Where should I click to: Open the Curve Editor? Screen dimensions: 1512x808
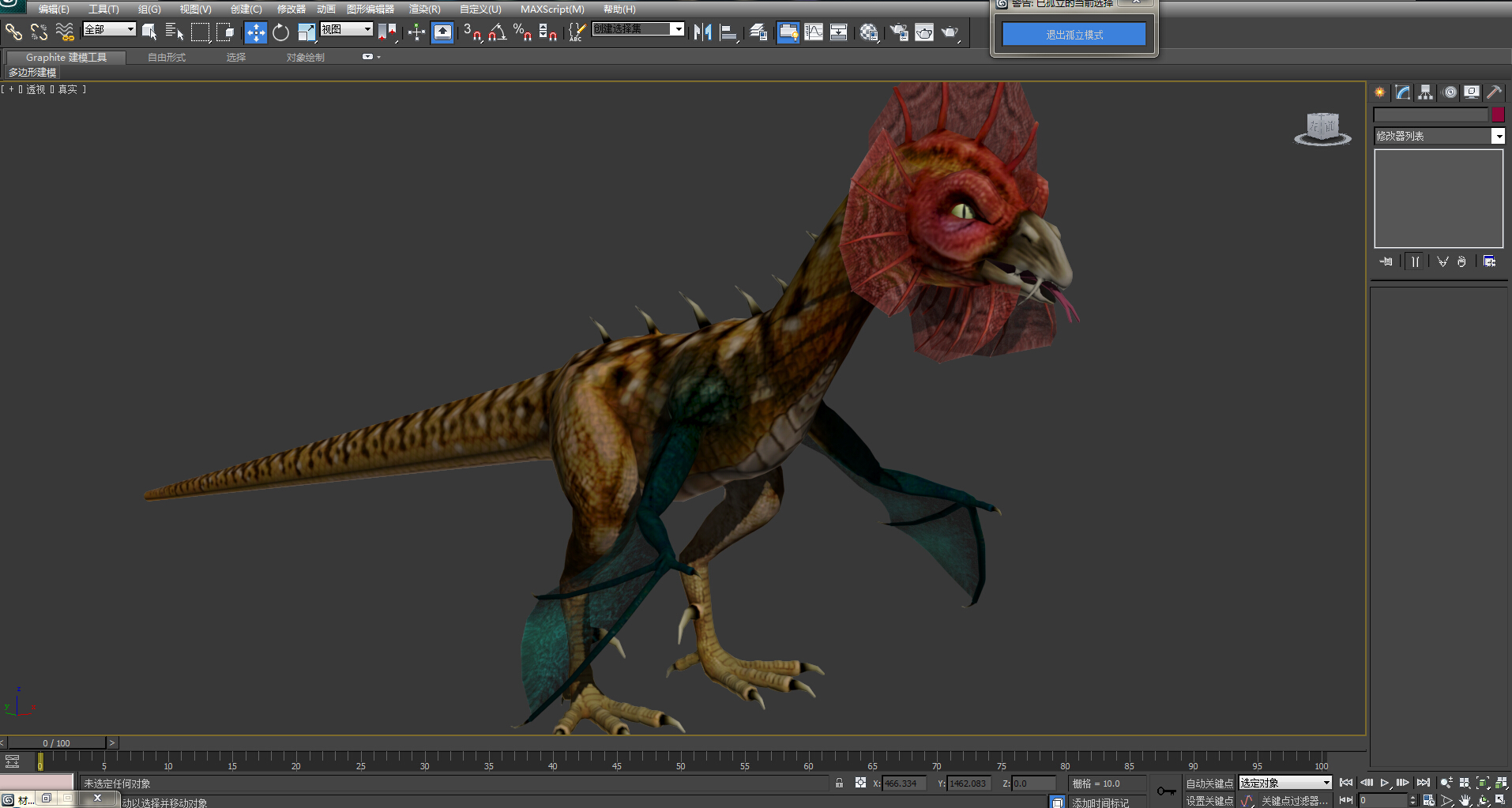pyautogui.click(x=813, y=32)
